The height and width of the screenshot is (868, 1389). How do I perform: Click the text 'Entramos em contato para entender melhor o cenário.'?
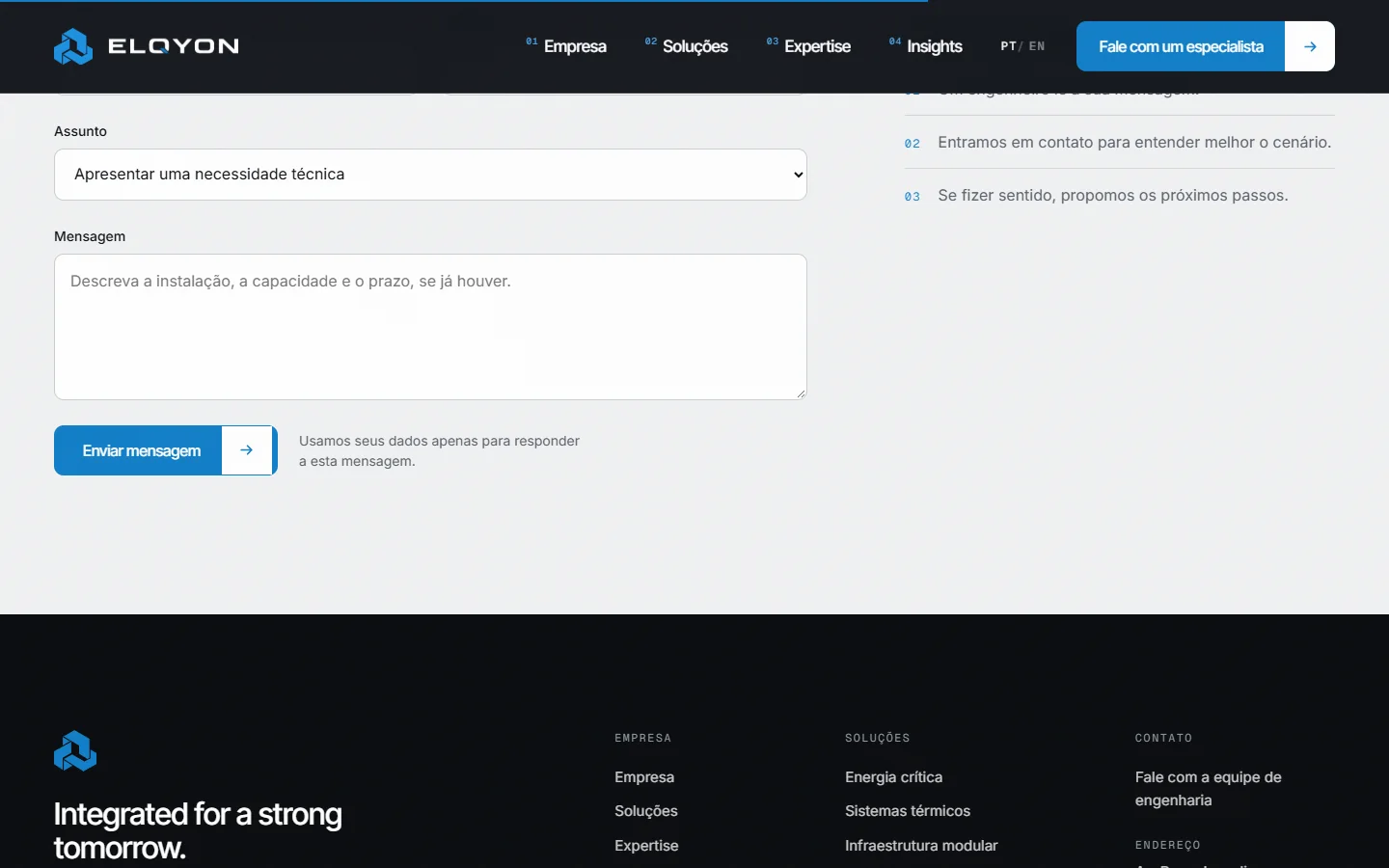[x=1134, y=143]
